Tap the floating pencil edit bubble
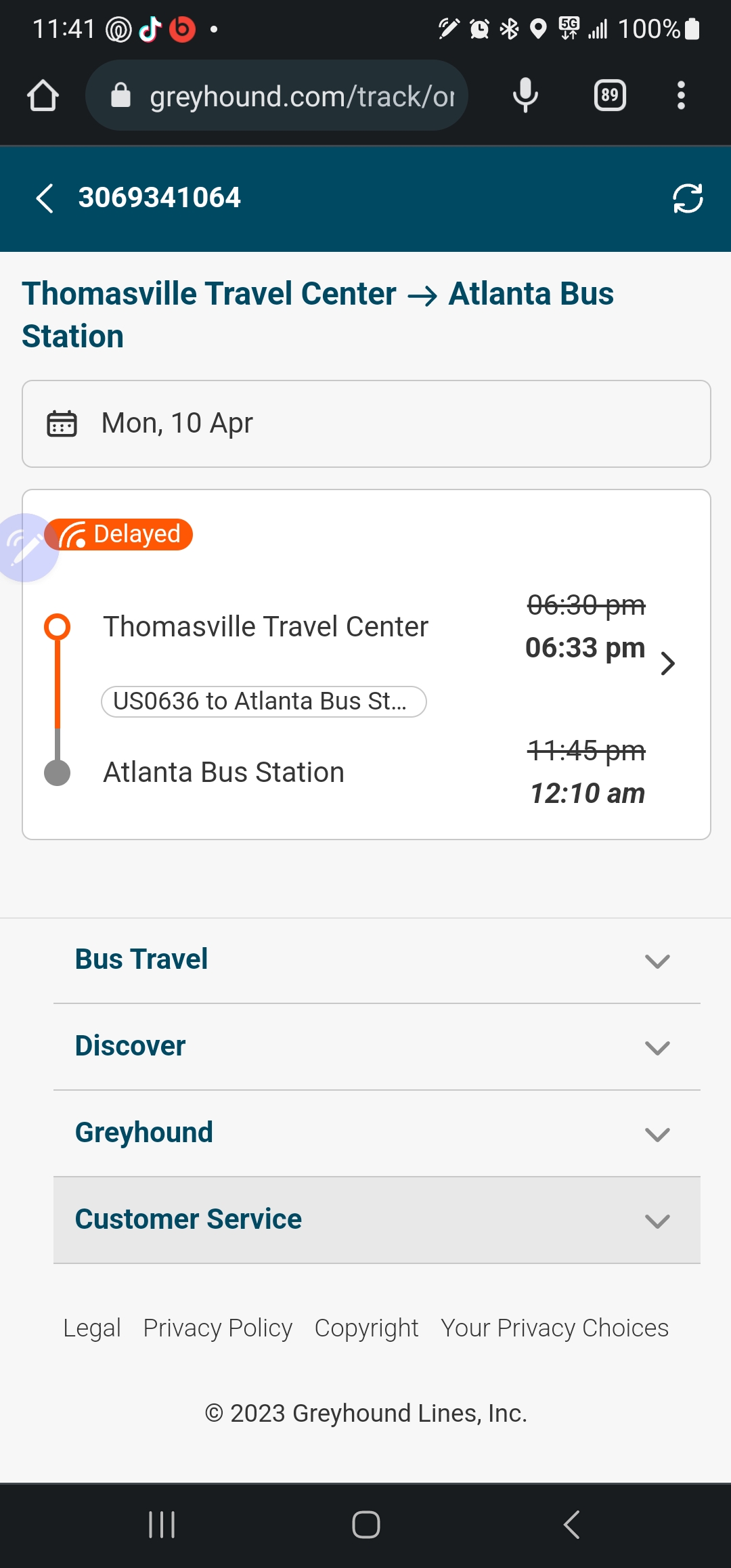Screen dimensions: 731x1568 (26, 547)
